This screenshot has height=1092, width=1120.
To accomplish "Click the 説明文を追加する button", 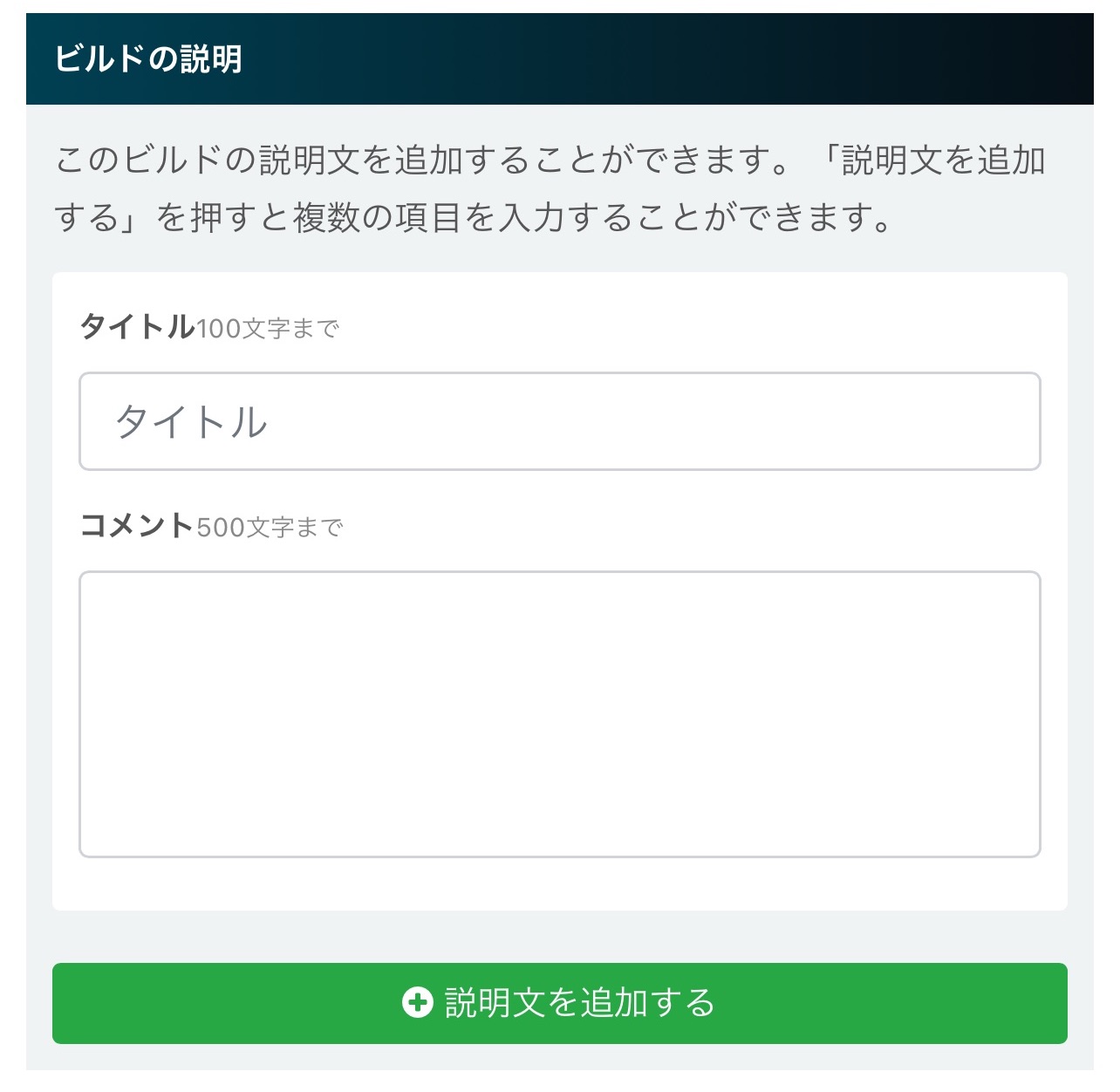I will (560, 1003).
